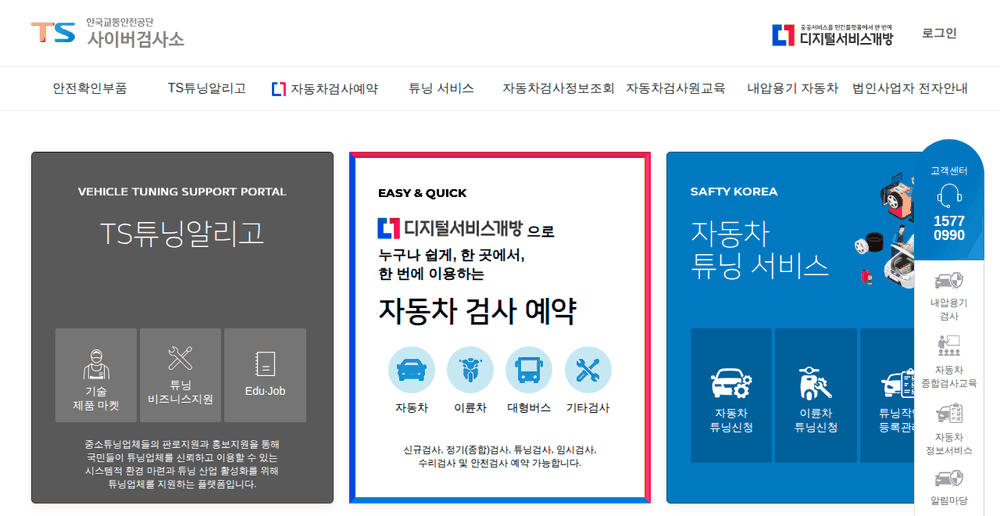Click the 로그인 link
This screenshot has width=1000, height=516.
939,33
